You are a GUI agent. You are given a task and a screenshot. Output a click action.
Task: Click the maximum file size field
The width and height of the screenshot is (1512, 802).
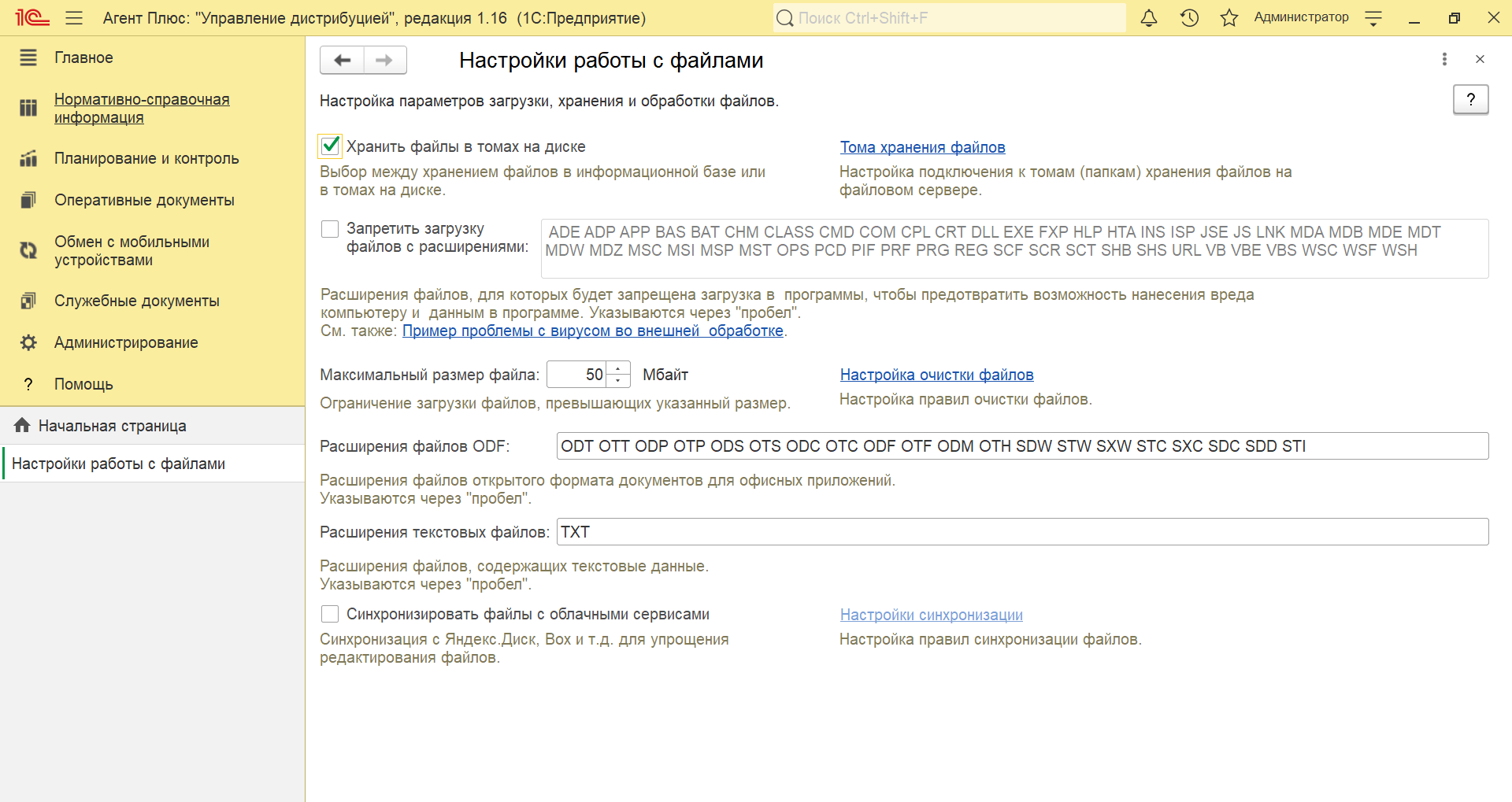pos(576,375)
